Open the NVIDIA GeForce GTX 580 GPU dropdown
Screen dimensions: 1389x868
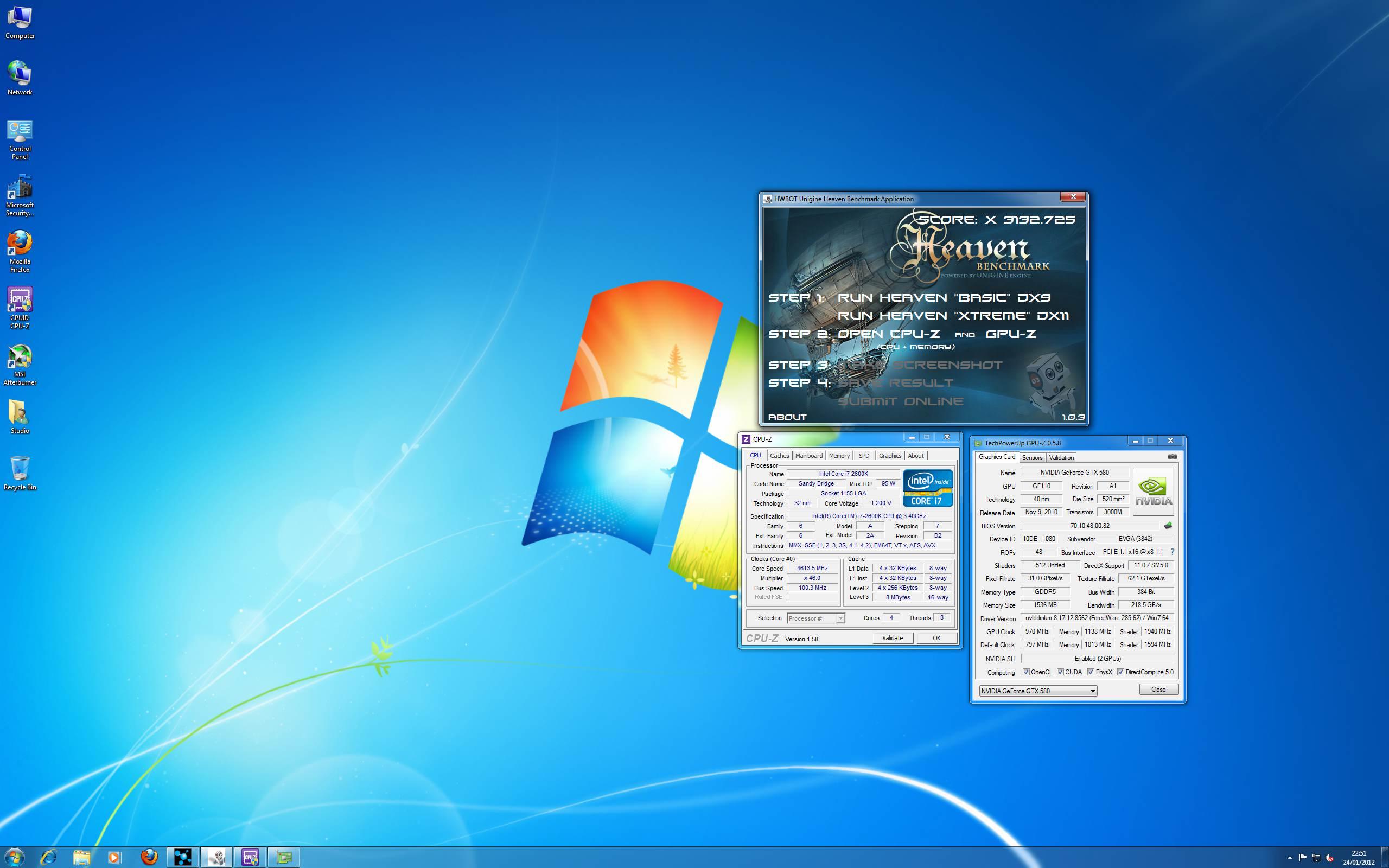(1038, 691)
